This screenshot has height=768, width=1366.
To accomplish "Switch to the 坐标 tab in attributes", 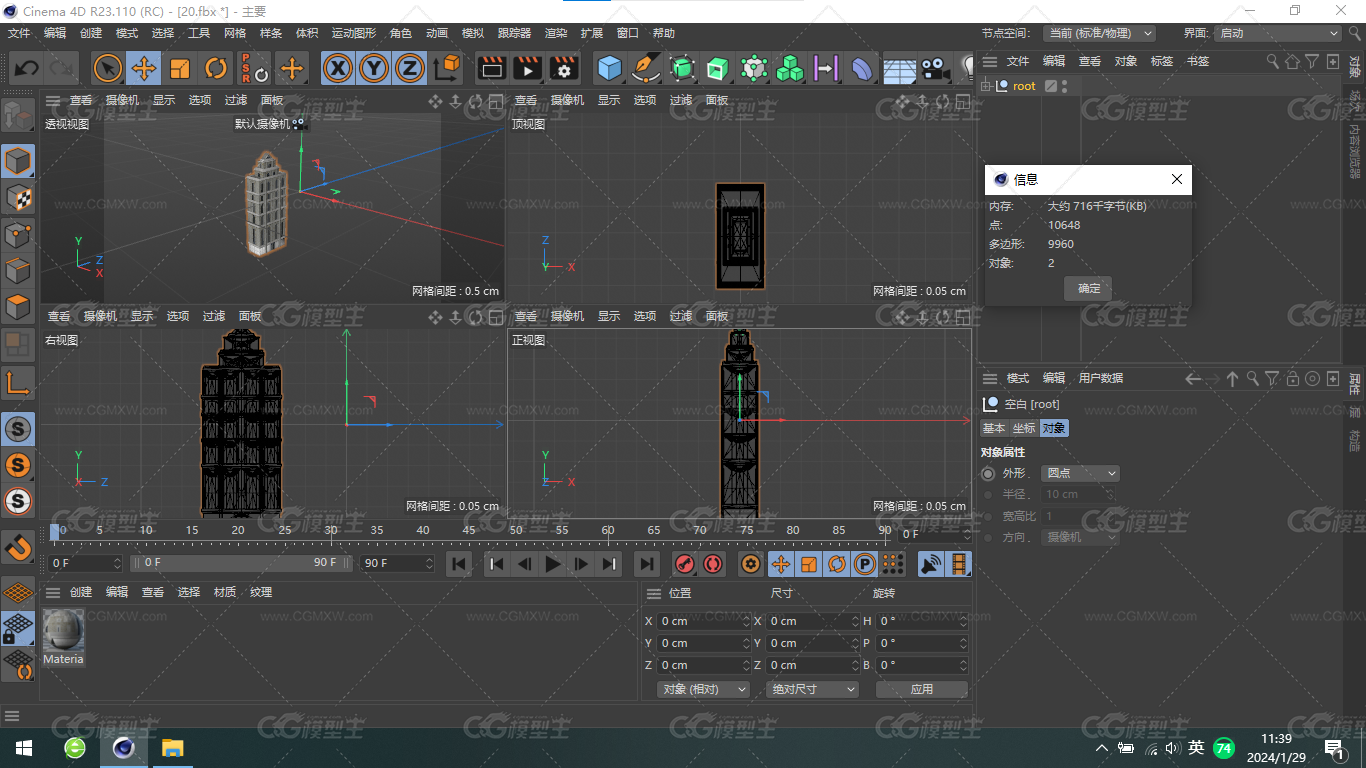I will pyautogui.click(x=1024, y=428).
